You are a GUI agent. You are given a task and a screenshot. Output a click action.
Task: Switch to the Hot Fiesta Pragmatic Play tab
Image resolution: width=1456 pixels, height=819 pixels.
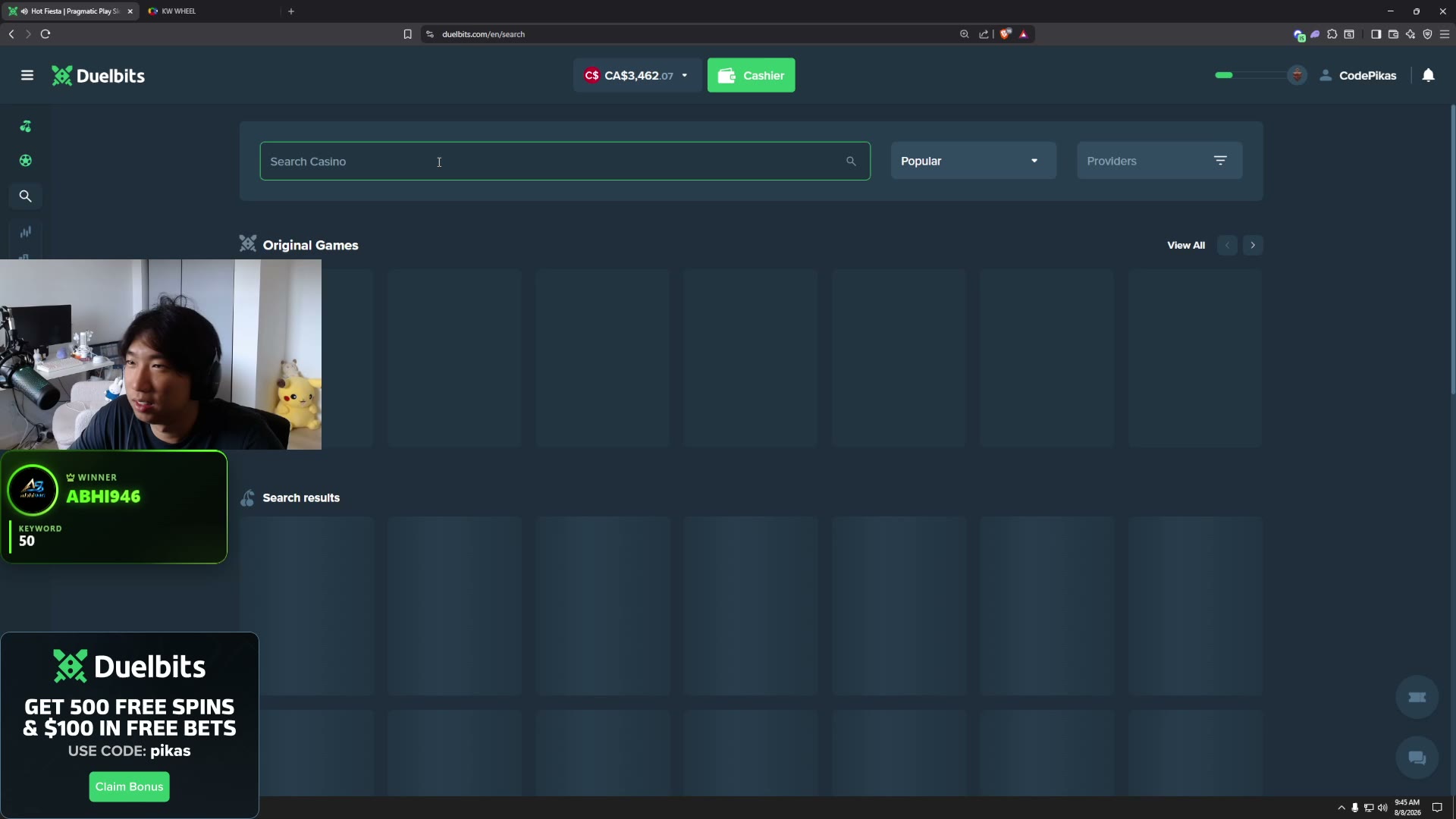coord(71,11)
